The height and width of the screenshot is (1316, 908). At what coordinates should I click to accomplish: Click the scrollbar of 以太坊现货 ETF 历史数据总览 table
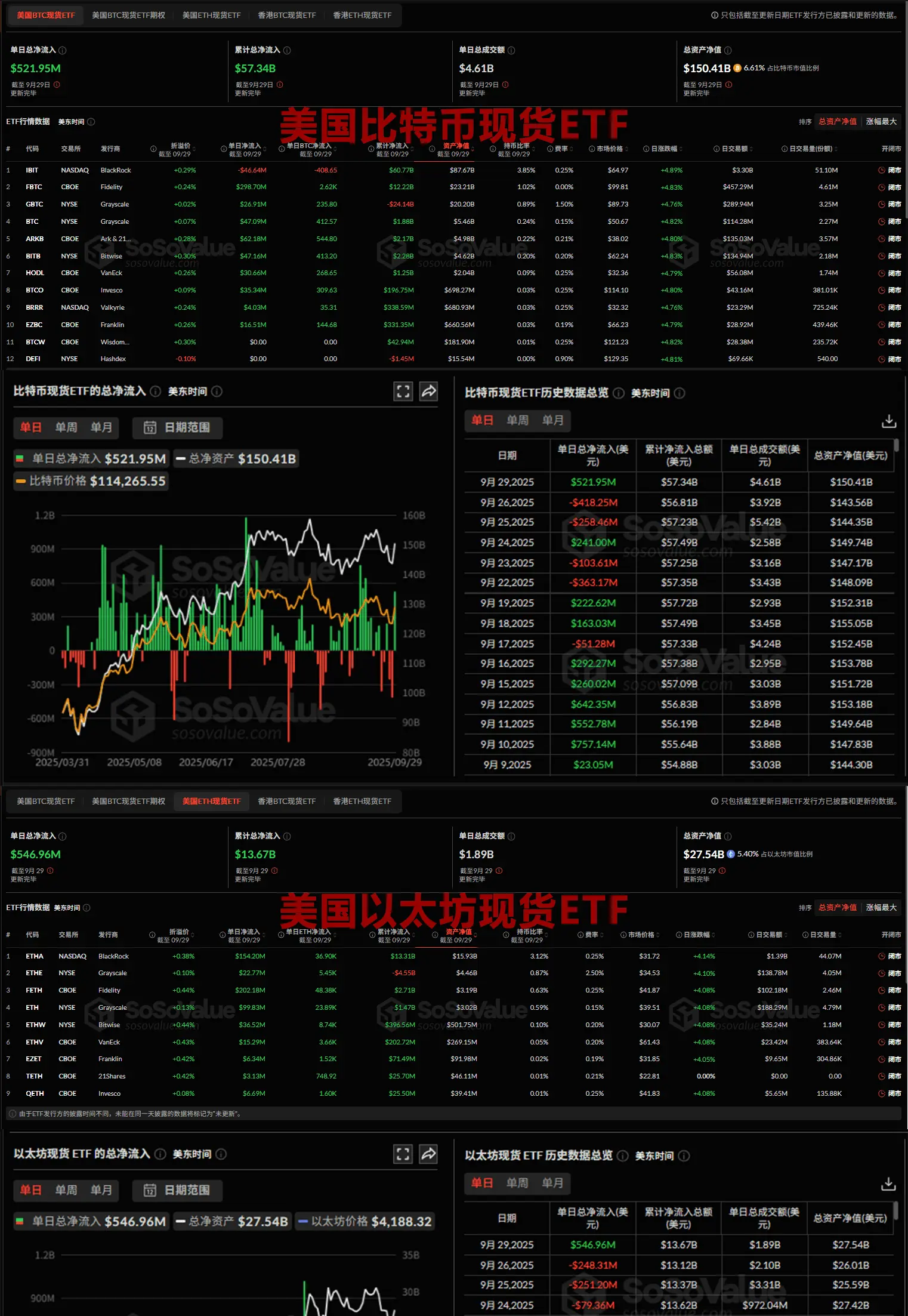click(x=897, y=1211)
